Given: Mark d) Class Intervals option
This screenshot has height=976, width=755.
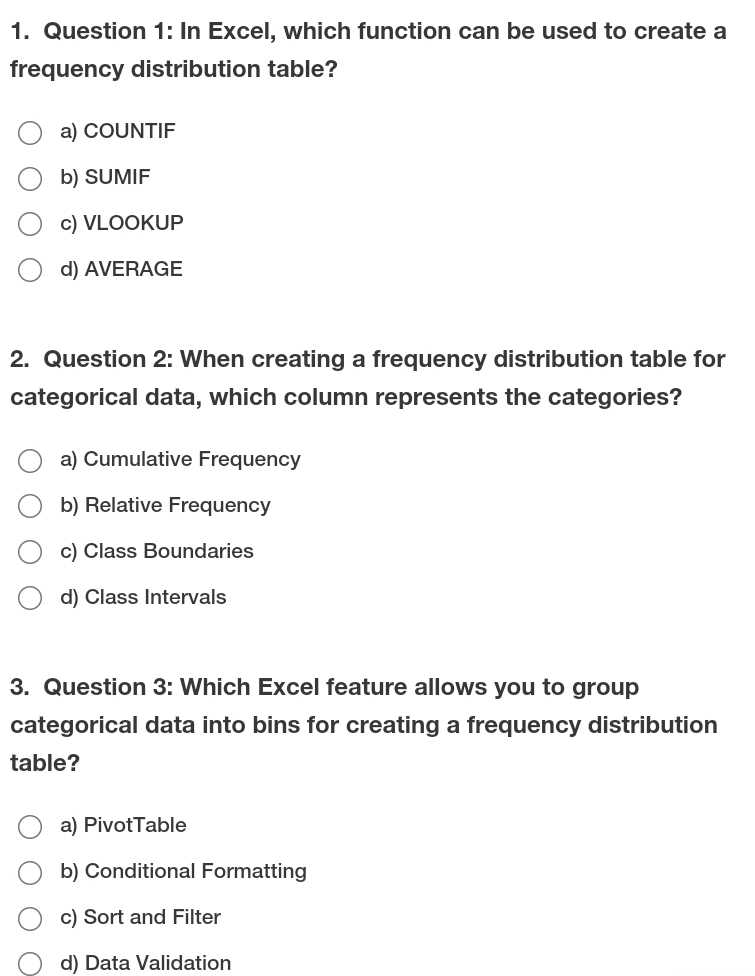Looking at the screenshot, I should click(30, 598).
